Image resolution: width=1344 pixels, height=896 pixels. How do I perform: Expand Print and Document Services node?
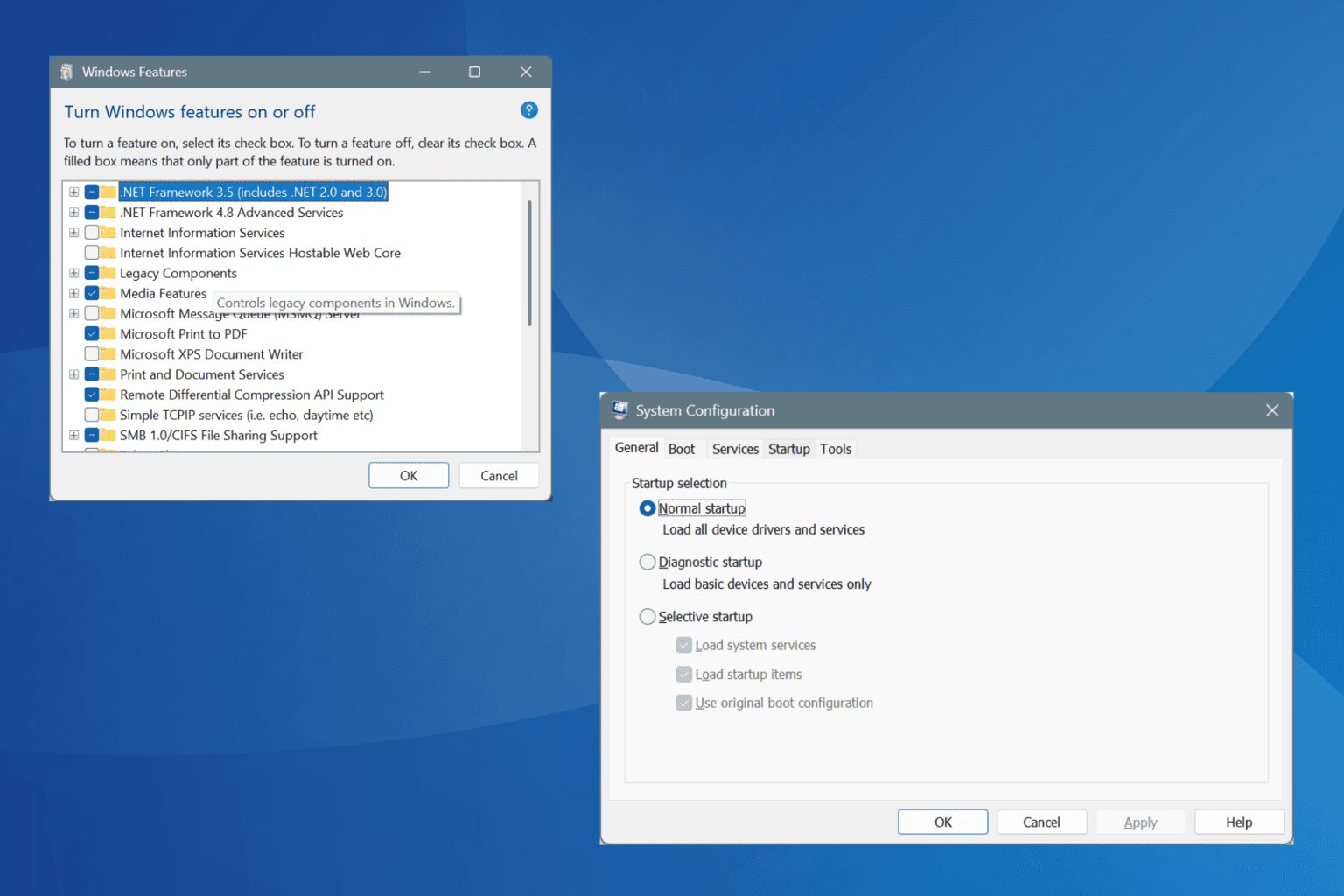[74, 374]
